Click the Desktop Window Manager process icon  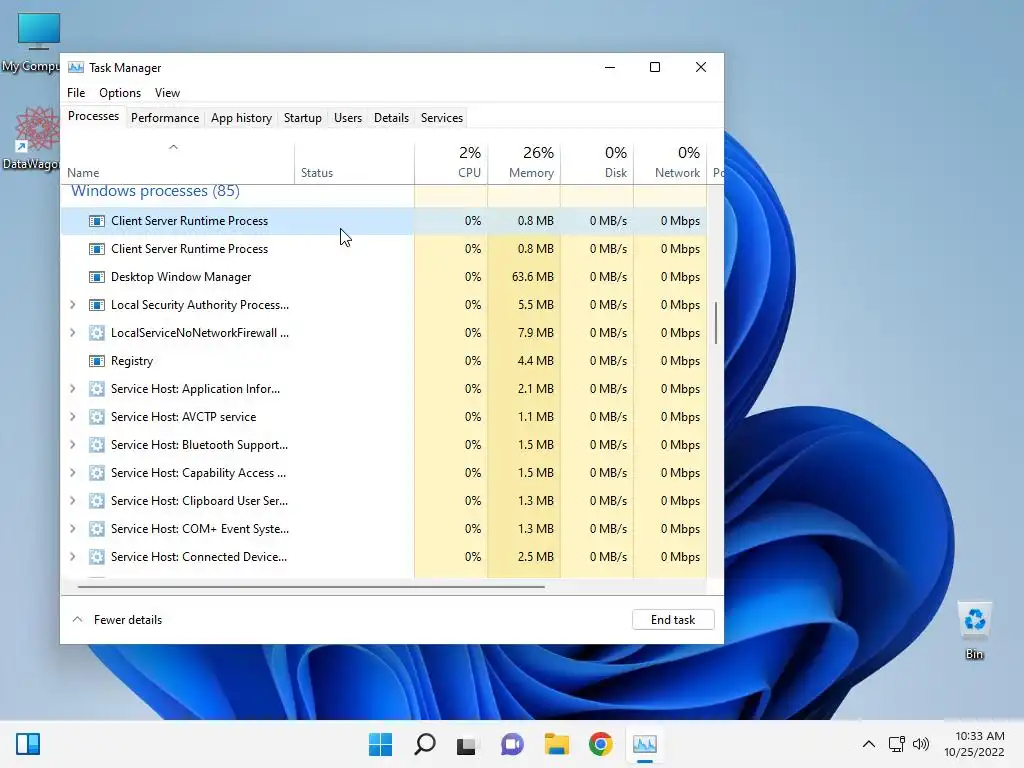point(97,277)
